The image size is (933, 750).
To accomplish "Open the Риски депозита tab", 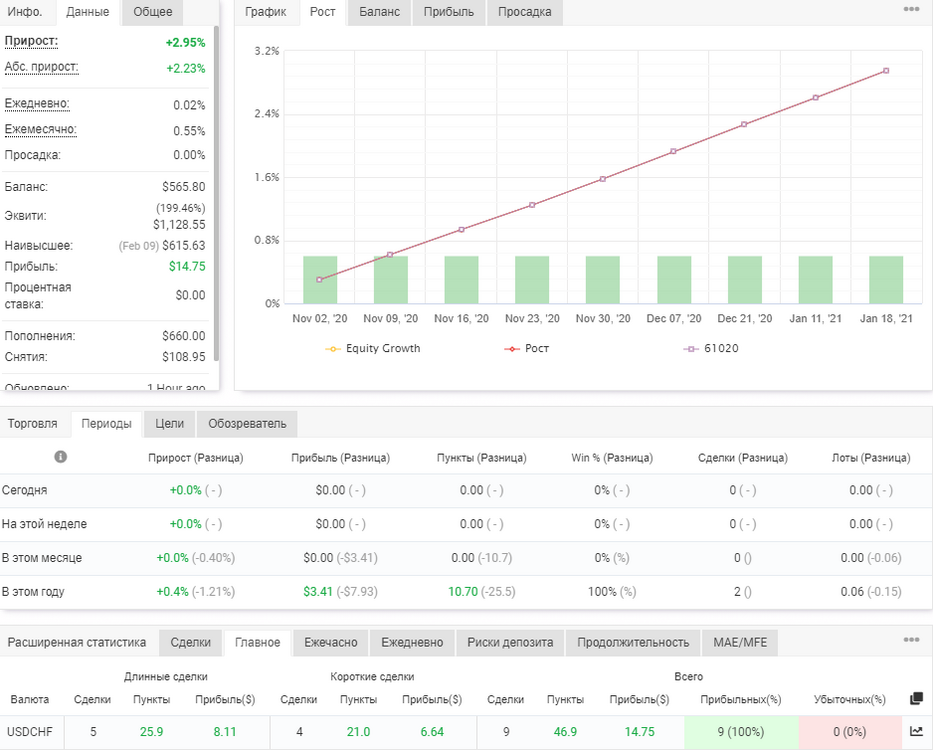I will [x=510, y=643].
